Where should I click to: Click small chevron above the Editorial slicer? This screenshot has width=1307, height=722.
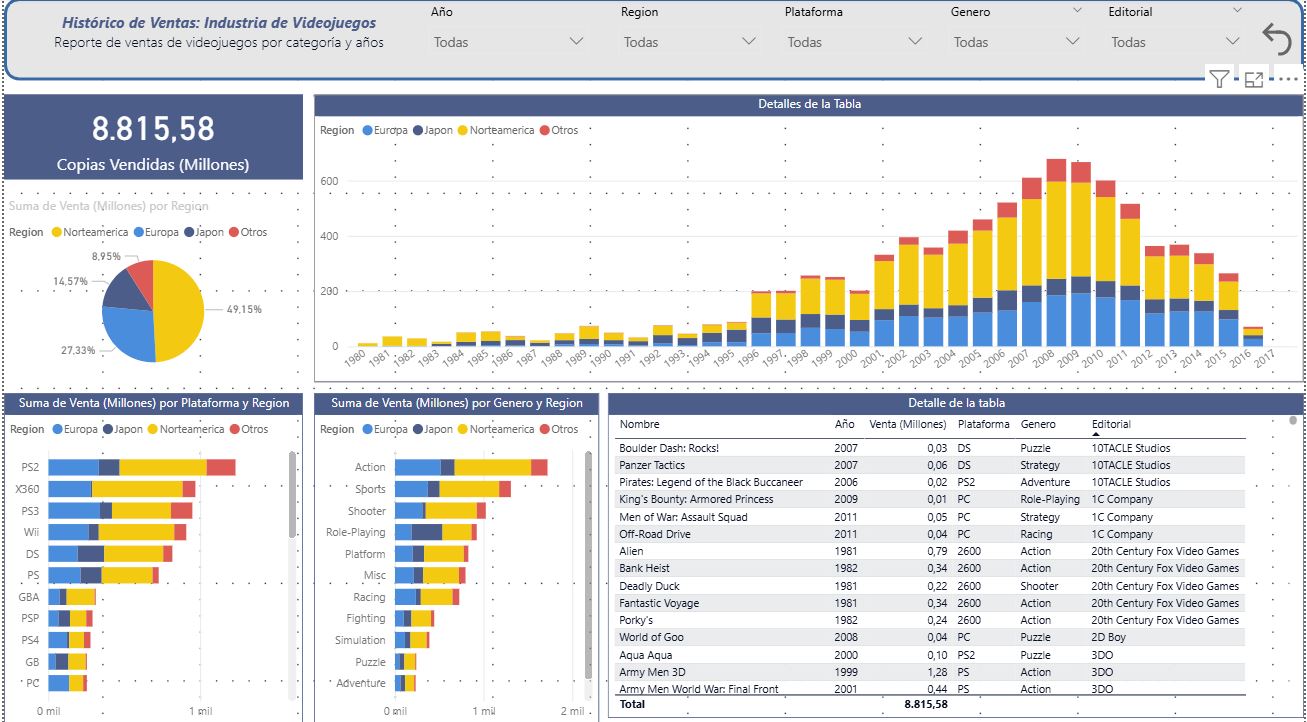tap(1238, 10)
